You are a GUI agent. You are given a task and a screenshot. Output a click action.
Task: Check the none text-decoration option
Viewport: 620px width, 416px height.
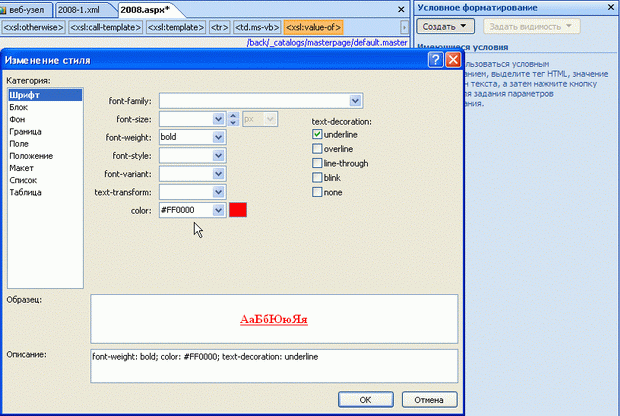pyautogui.click(x=318, y=192)
